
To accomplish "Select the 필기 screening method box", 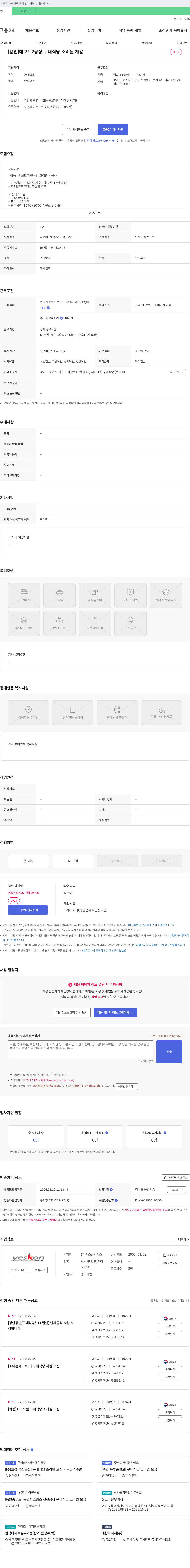I will tap(117, 861).
